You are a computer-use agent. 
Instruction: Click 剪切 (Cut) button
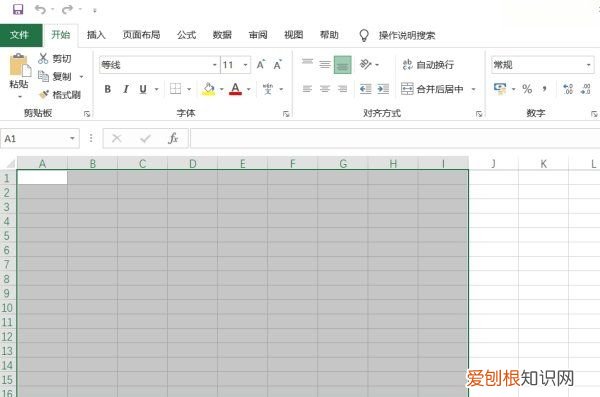[55, 59]
